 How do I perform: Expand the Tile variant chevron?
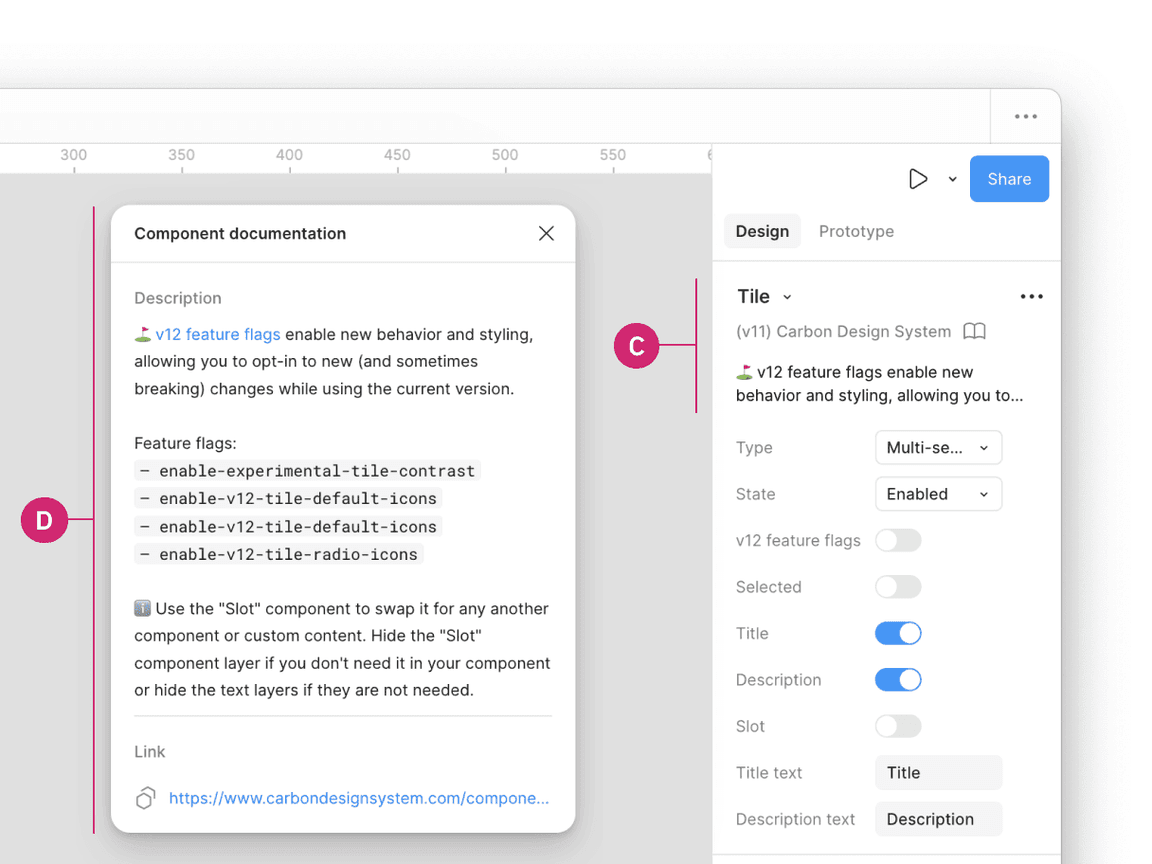(787, 297)
